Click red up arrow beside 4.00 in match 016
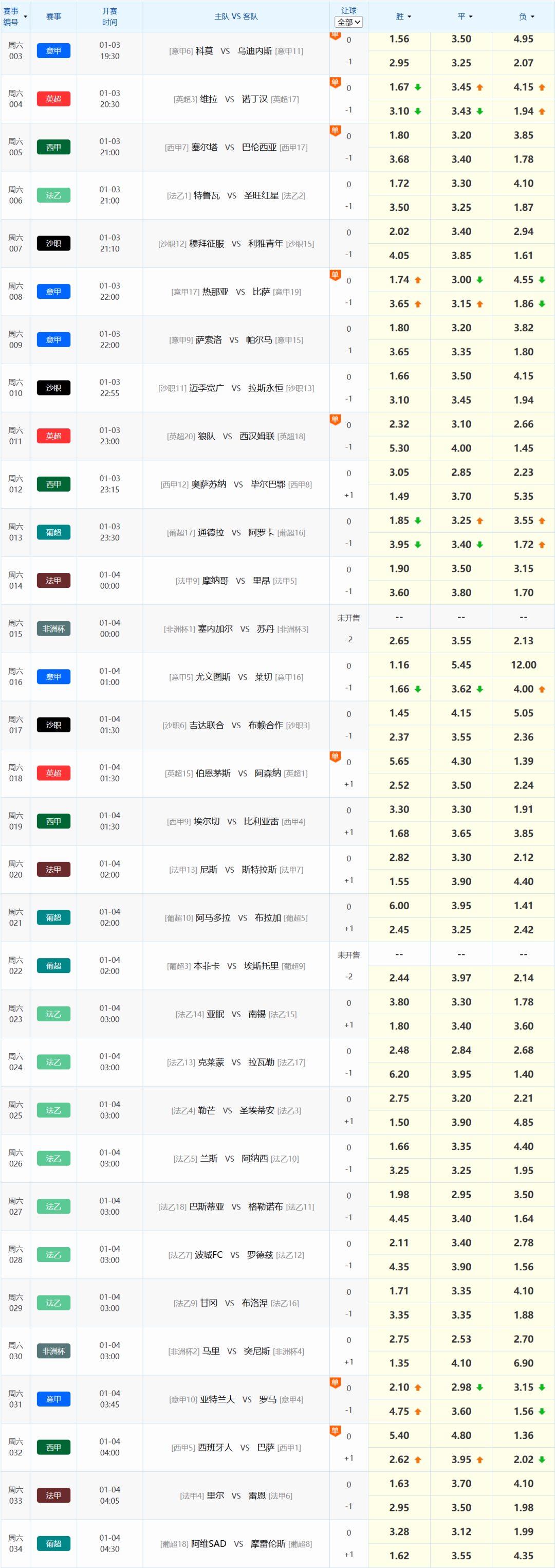 click(x=542, y=689)
